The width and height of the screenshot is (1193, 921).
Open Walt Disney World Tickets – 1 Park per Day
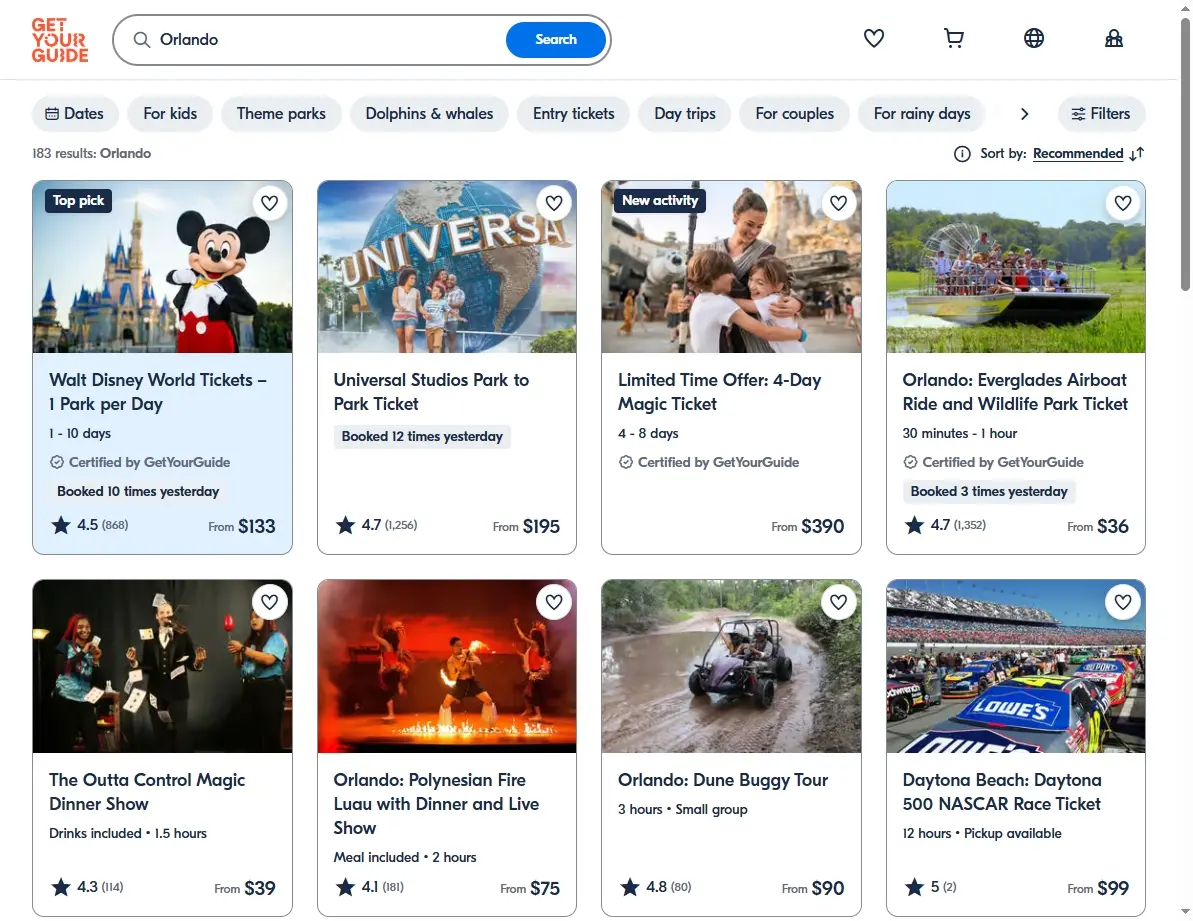[x=157, y=392]
